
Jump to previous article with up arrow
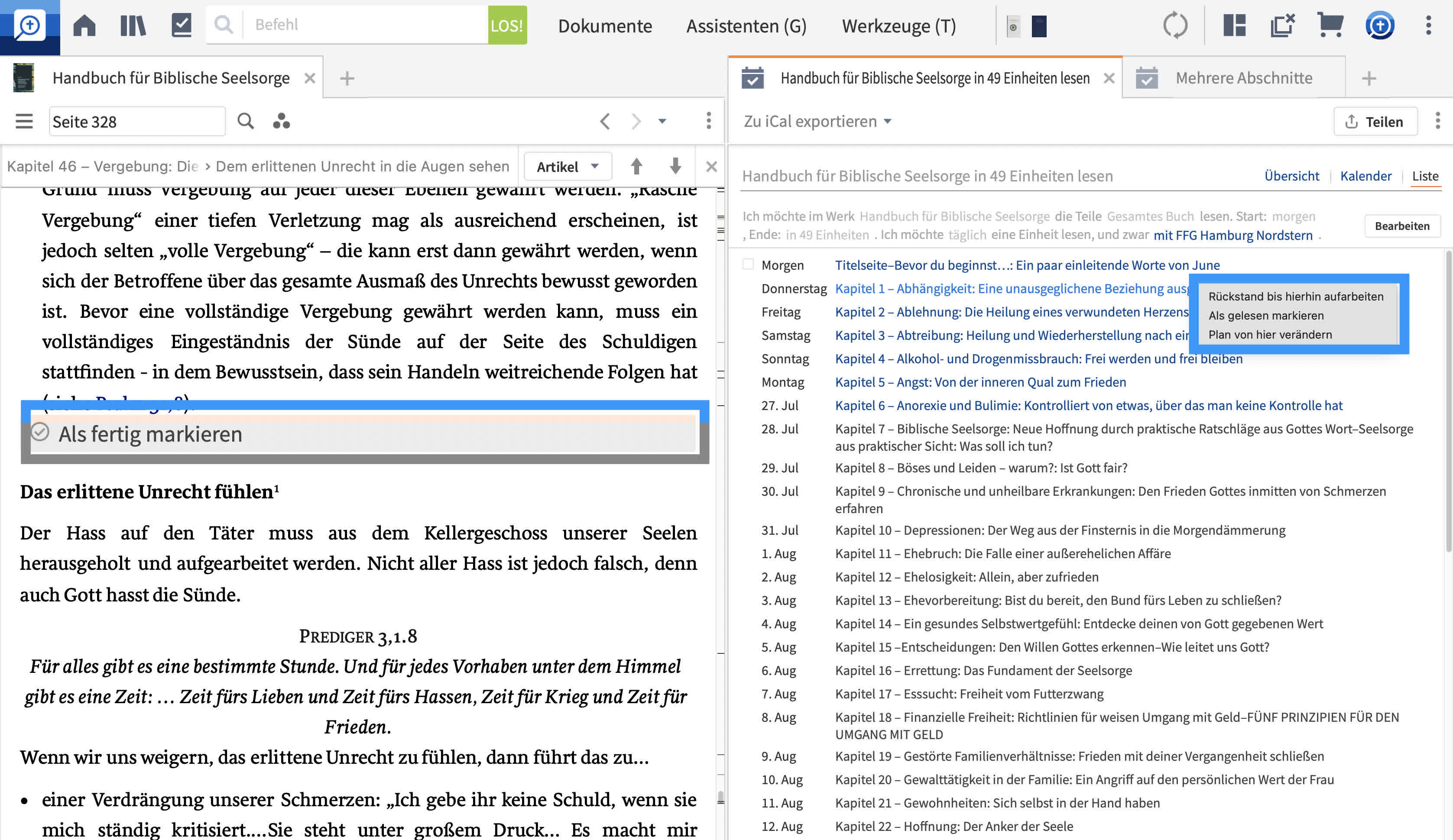pos(636,166)
